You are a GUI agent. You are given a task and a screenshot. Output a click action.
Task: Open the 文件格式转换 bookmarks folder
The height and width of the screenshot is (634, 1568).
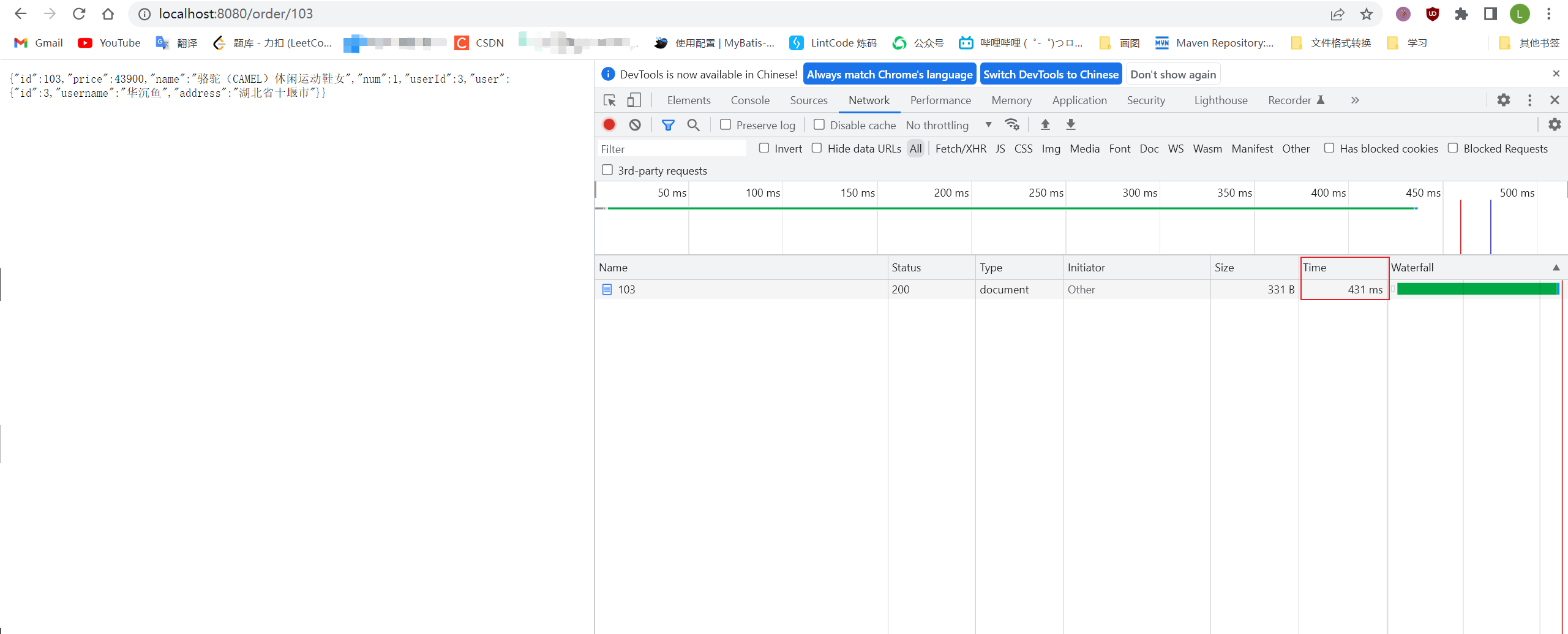click(x=1331, y=43)
